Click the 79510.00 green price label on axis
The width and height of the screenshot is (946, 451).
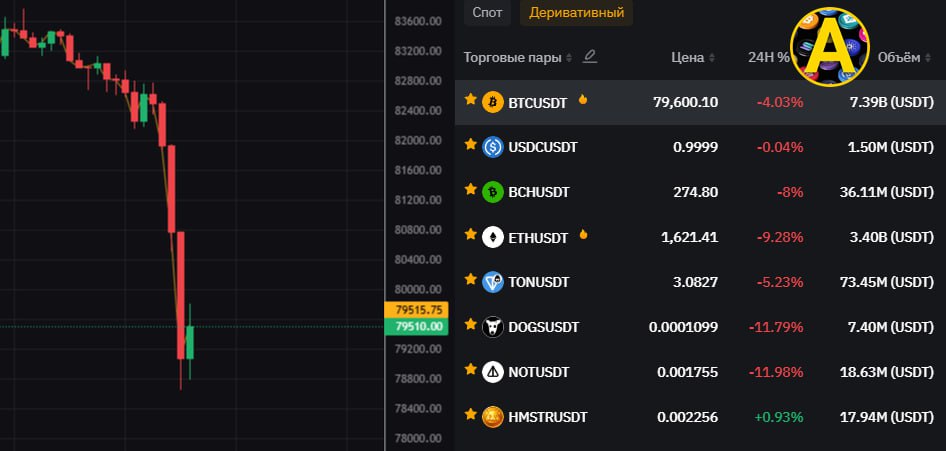pos(416,327)
